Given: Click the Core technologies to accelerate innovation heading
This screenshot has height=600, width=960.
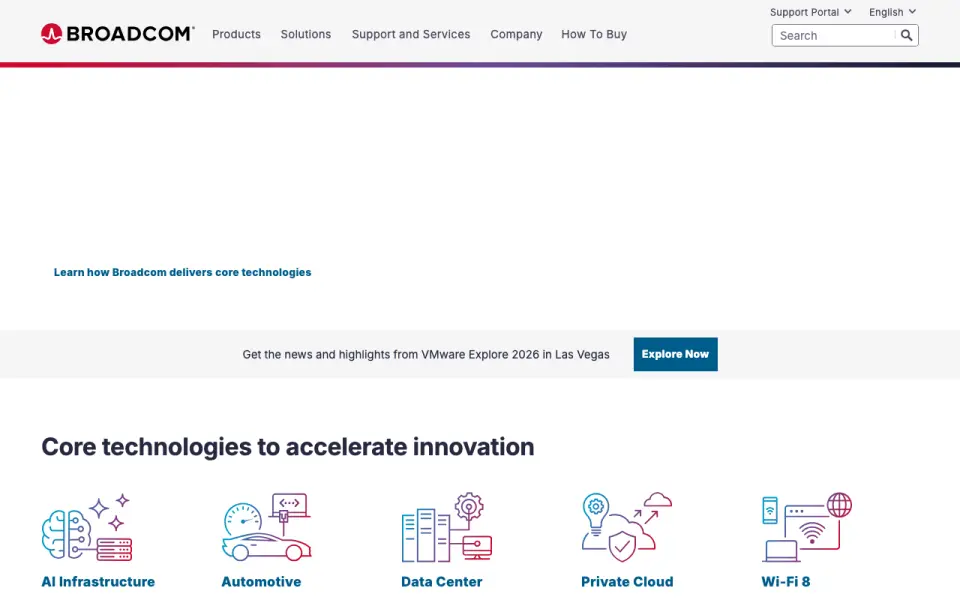Looking at the screenshot, I should click(288, 447).
